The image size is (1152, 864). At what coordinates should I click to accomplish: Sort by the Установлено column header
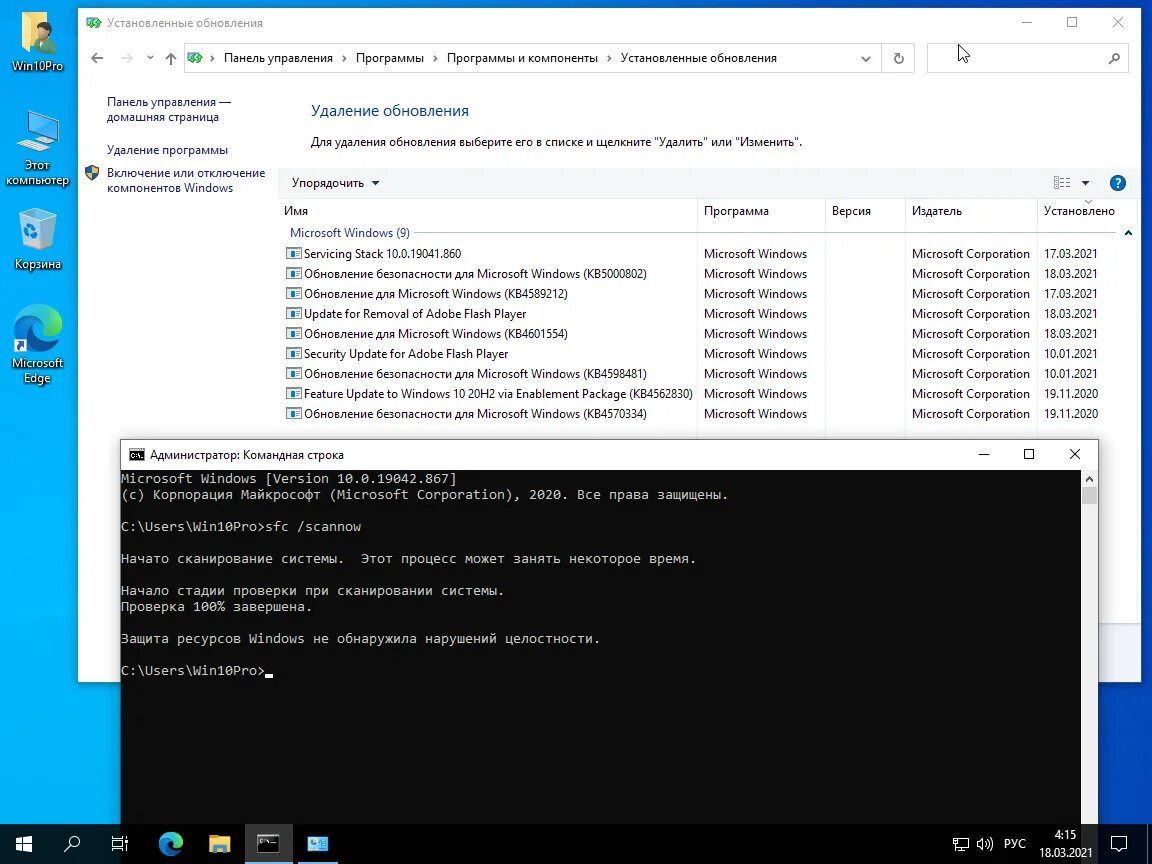[x=1087, y=211]
